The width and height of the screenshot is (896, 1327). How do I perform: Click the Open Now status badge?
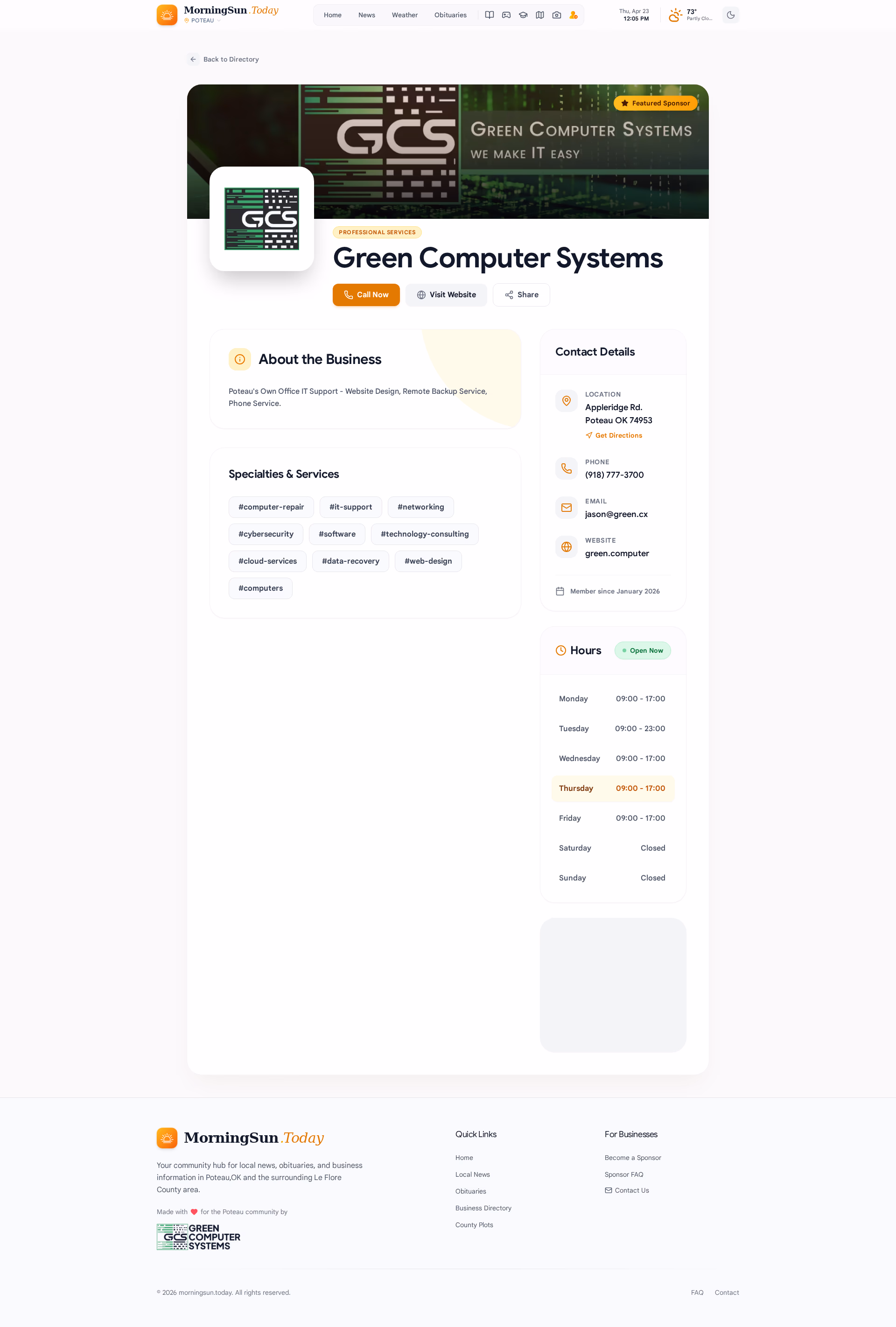click(x=643, y=651)
